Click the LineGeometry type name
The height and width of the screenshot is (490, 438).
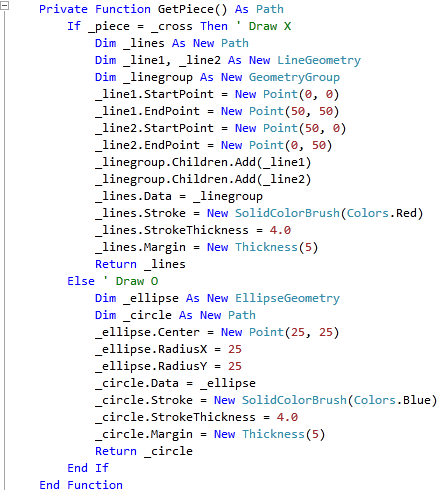click(319, 60)
